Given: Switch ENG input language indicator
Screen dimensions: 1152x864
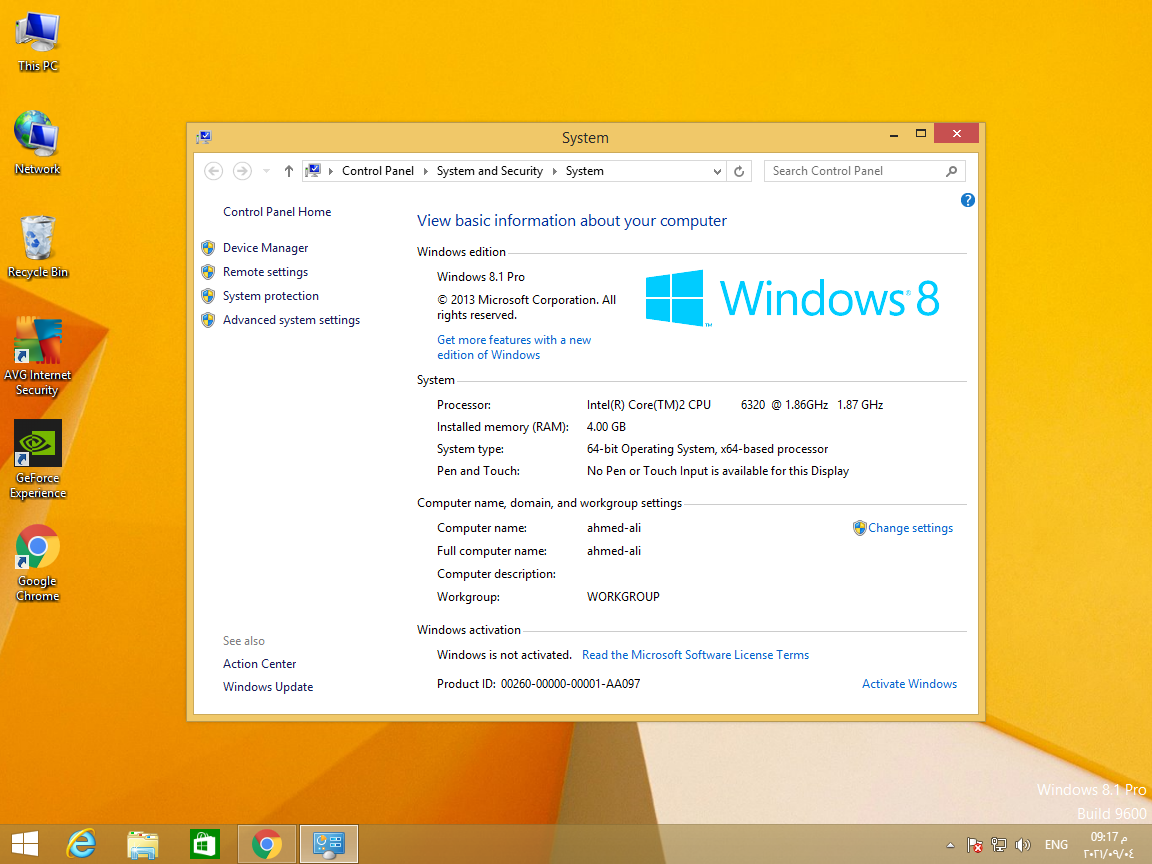Looking at the screenshot, I should (1056, 845).
